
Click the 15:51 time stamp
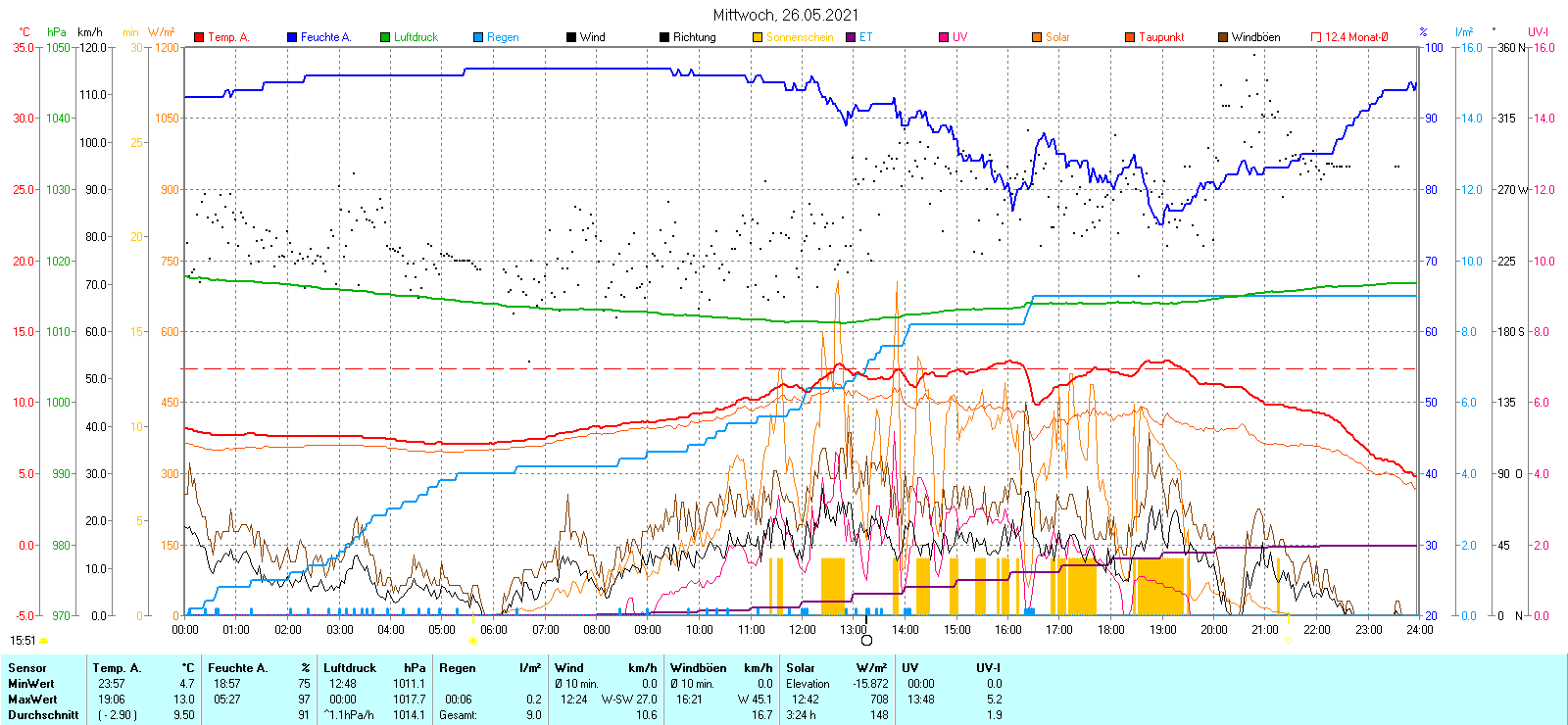[x=23, y=641]
